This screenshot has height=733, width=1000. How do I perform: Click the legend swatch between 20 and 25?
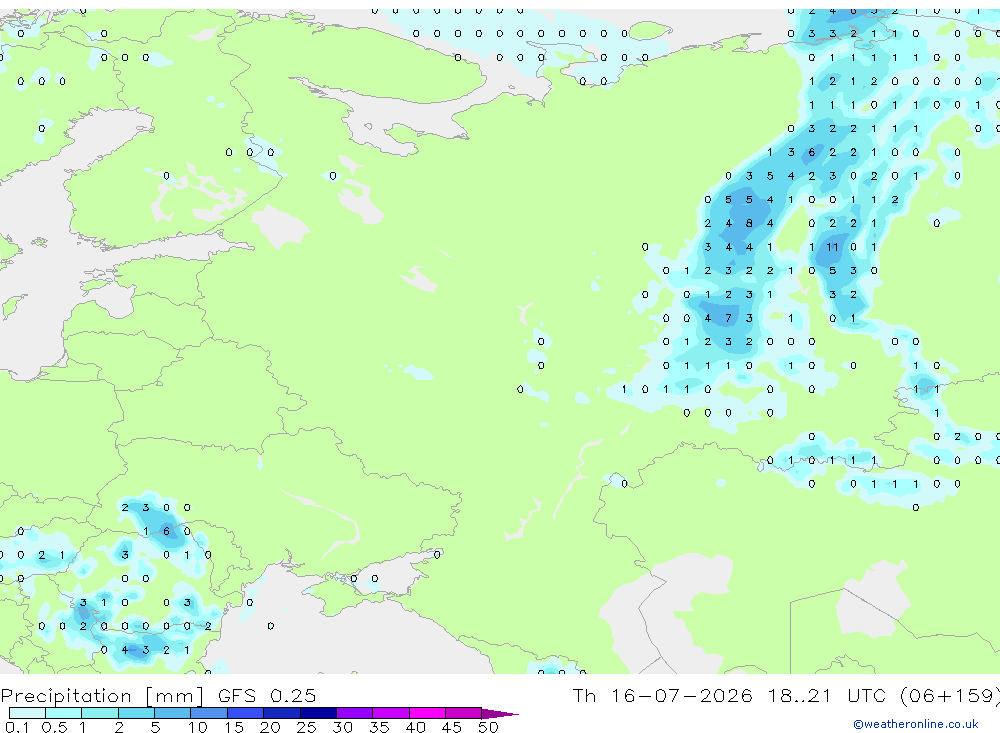pos(282,713)
